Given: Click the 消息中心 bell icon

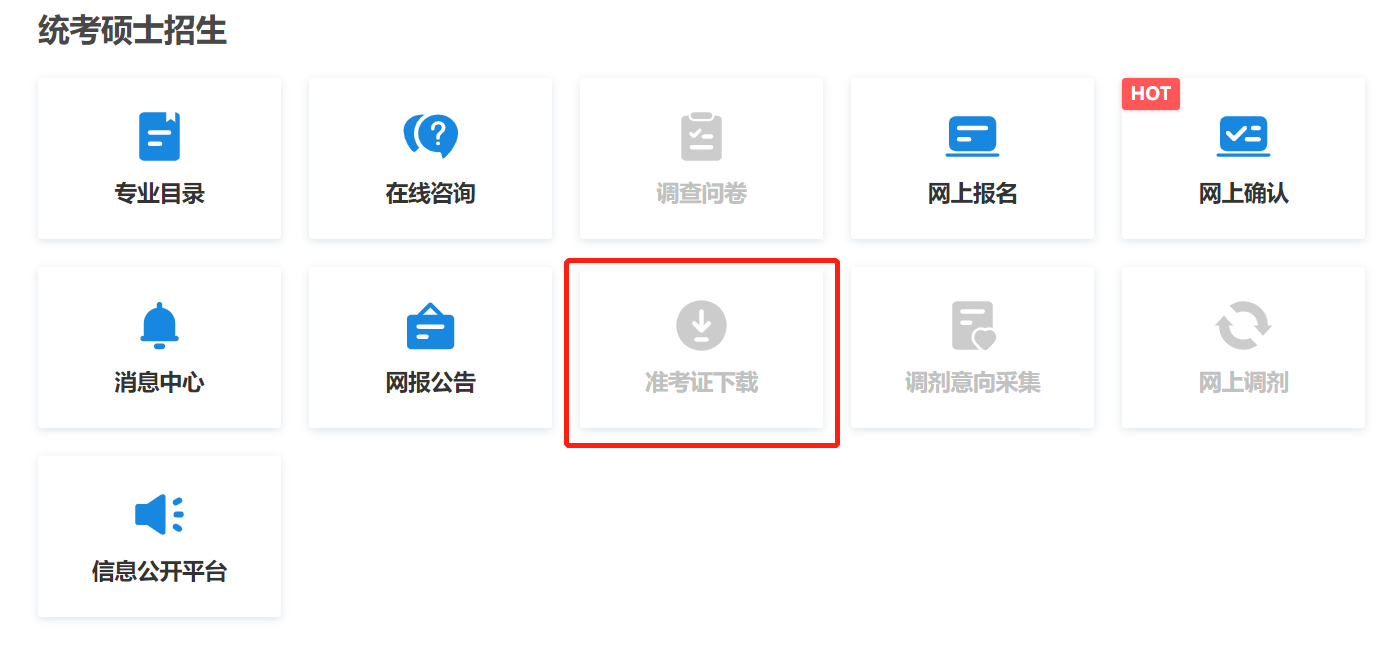Looking at the screenshot, I should [159, 325].
